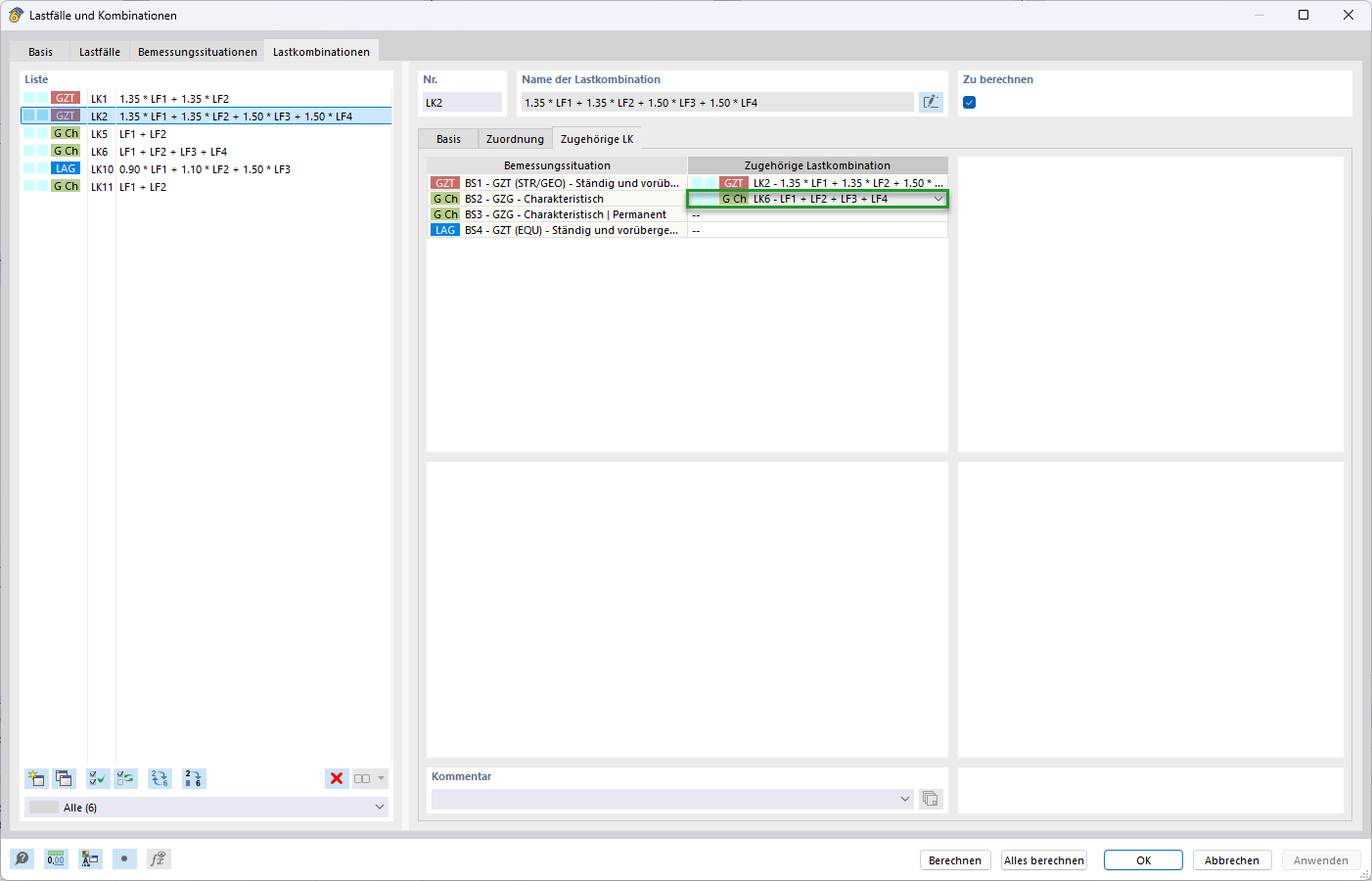Click the Abbrechen button
This screenshot has height=881, width=1372.
pos(1232,860)
